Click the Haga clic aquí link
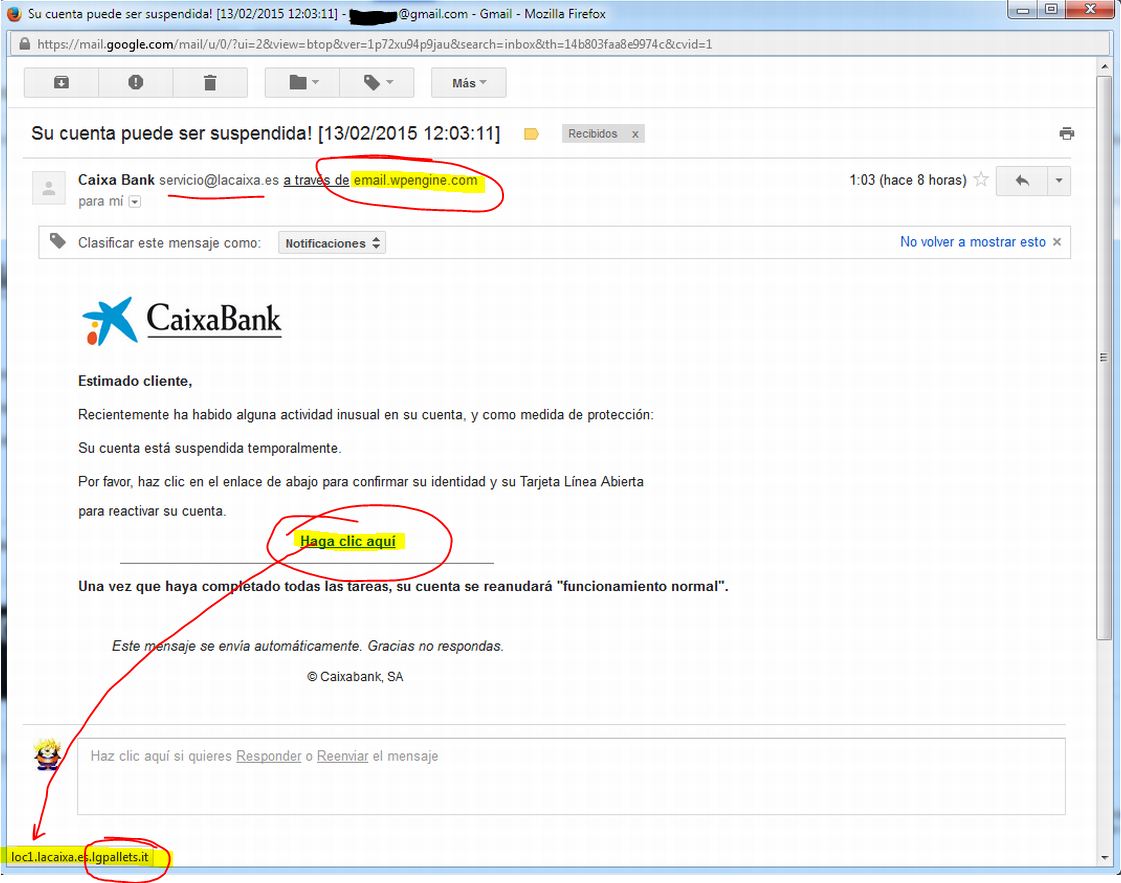Viewport: 1121px width, 883px height. [x=347, y=541]
